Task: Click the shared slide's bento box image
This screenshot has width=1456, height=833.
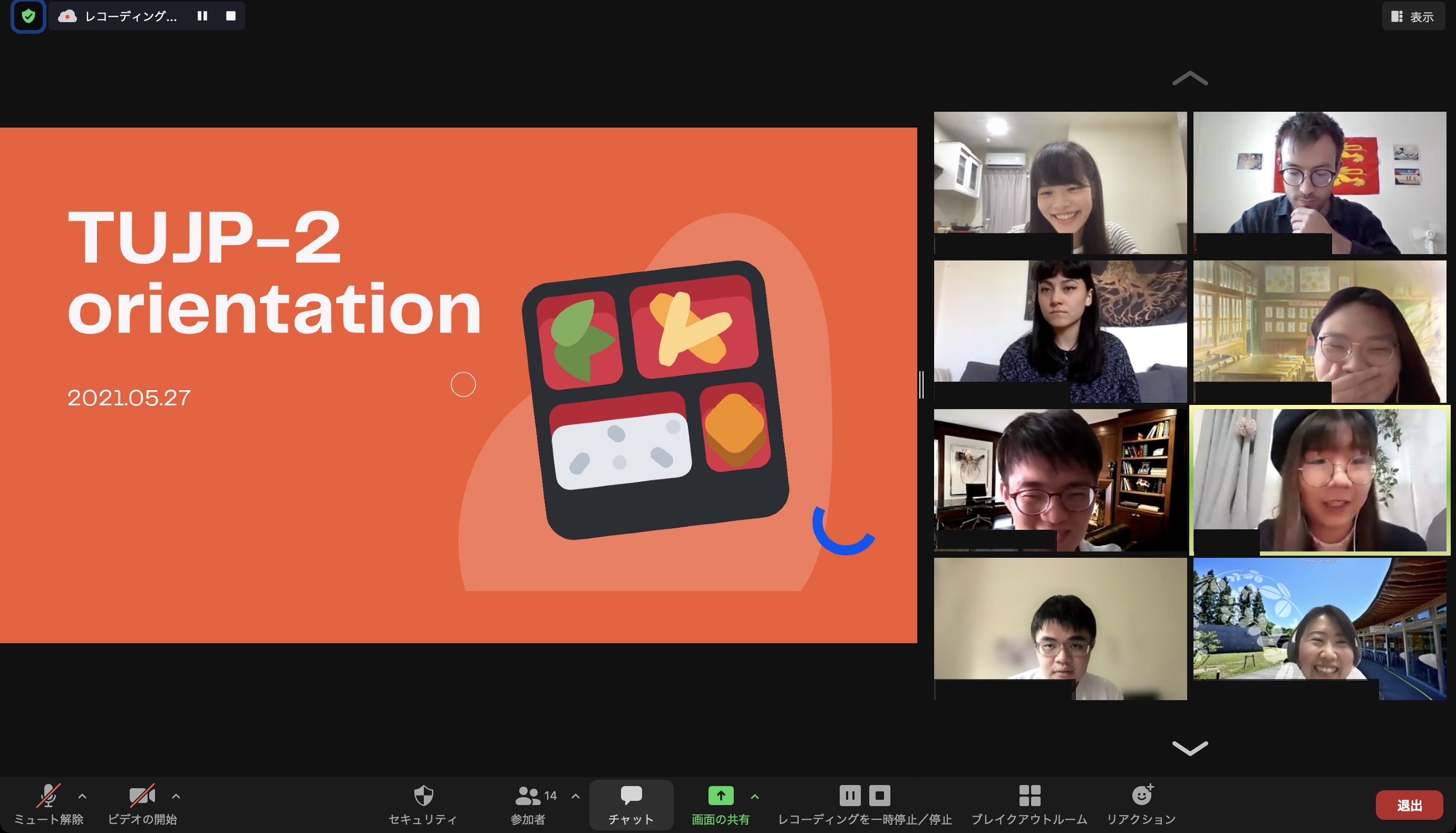Action: (x=655, y=400)
